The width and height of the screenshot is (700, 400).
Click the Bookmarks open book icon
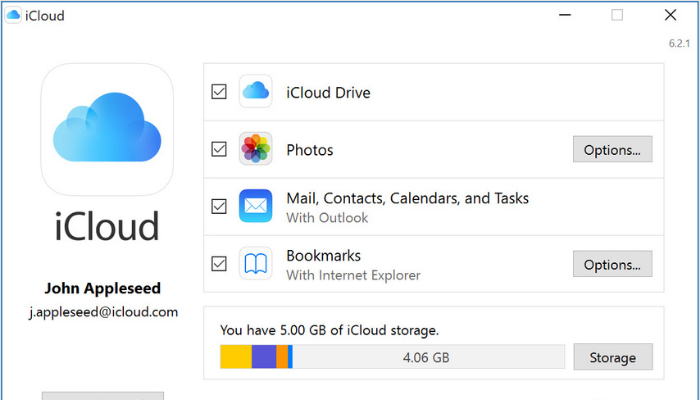(255, 263)
